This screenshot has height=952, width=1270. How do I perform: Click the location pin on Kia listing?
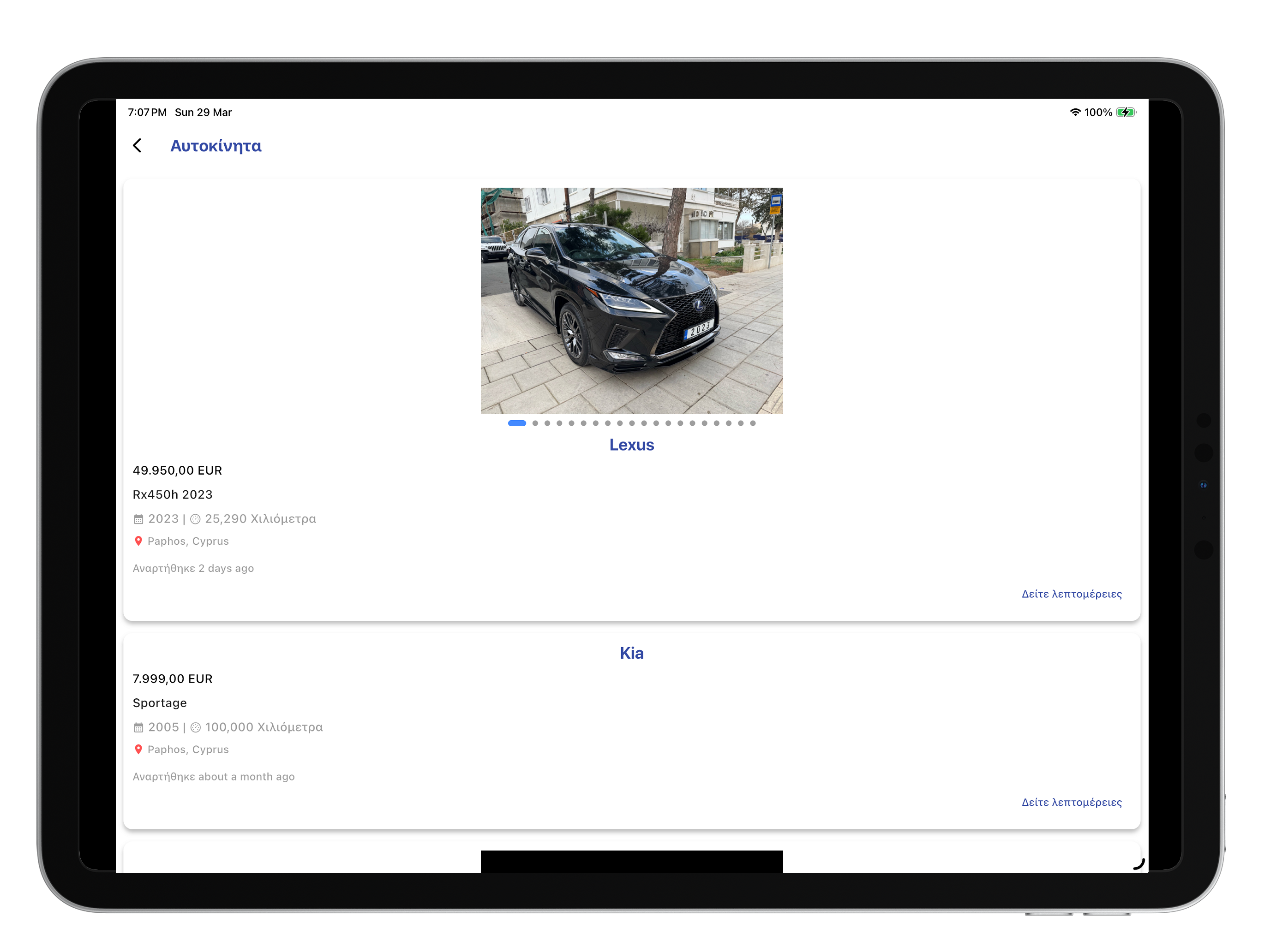click(x=138, y=750)
